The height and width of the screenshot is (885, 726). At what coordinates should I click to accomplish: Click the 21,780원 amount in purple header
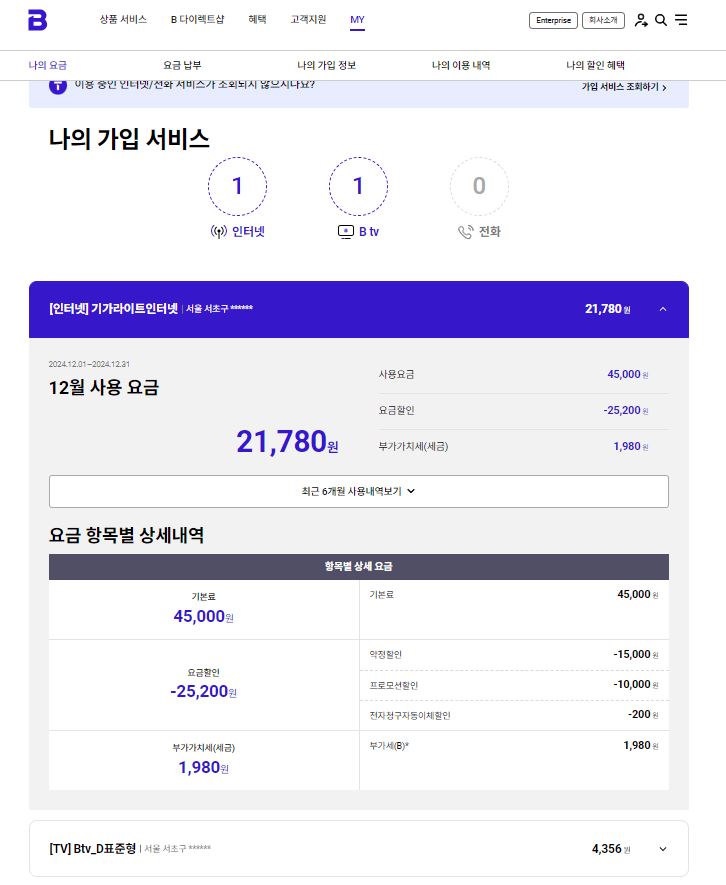607,309
